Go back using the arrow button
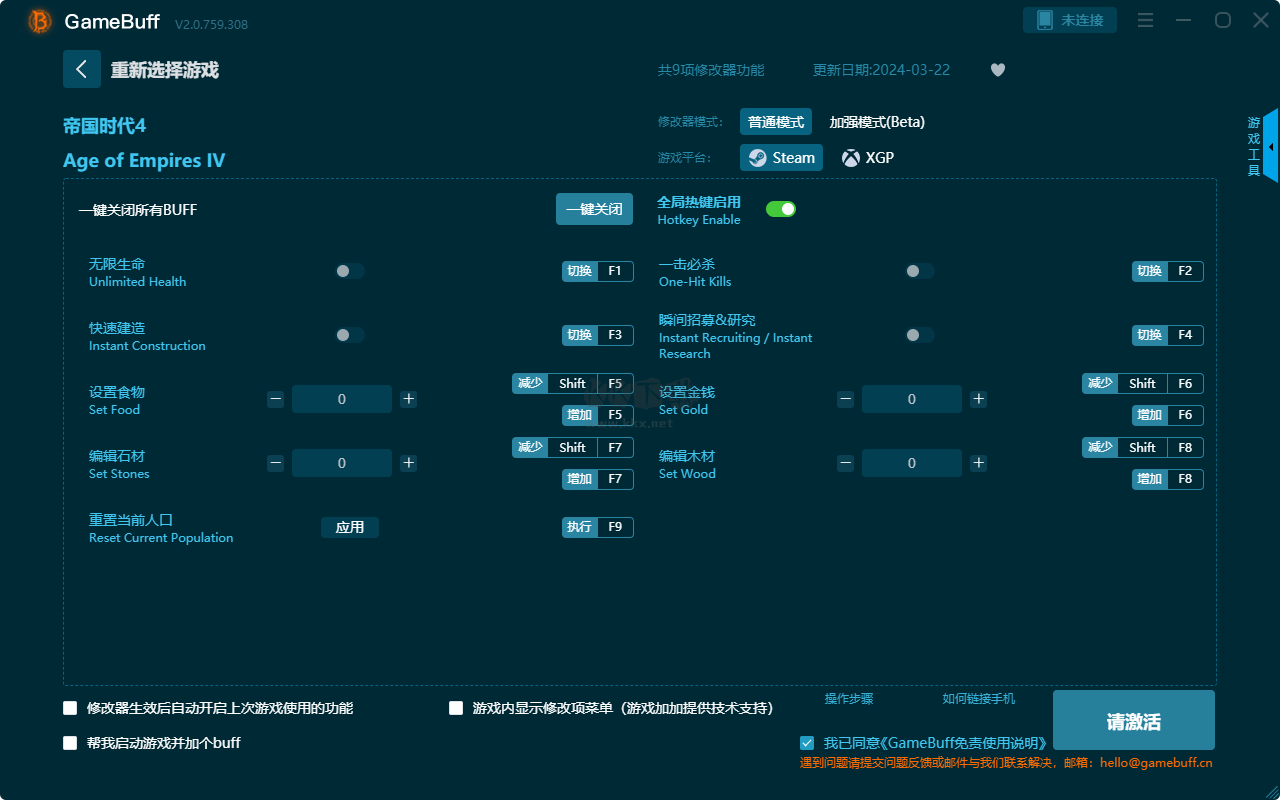 (x=82, y=69)
